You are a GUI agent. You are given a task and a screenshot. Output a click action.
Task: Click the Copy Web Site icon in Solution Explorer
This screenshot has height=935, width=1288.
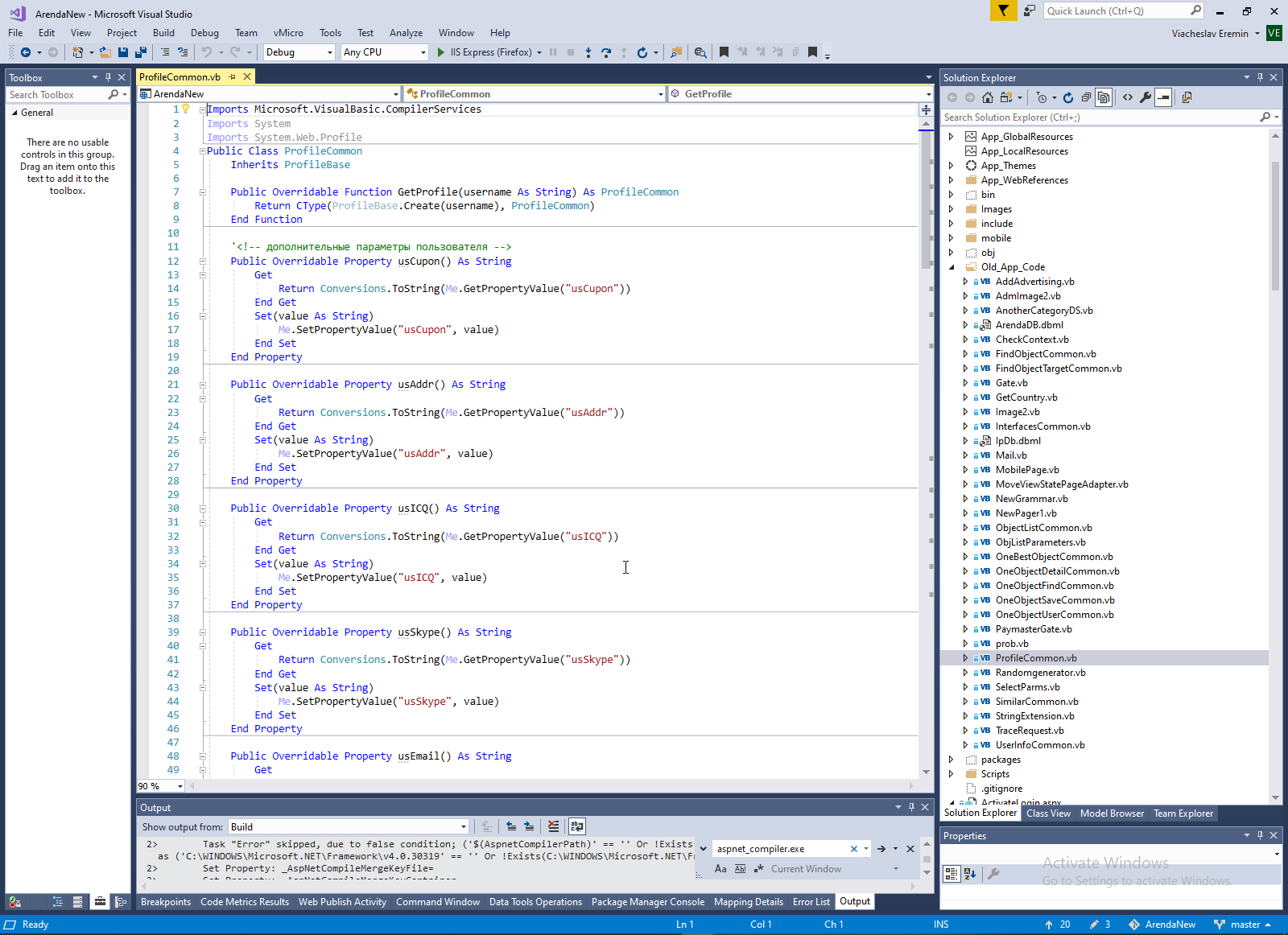tap(1187, 97)
